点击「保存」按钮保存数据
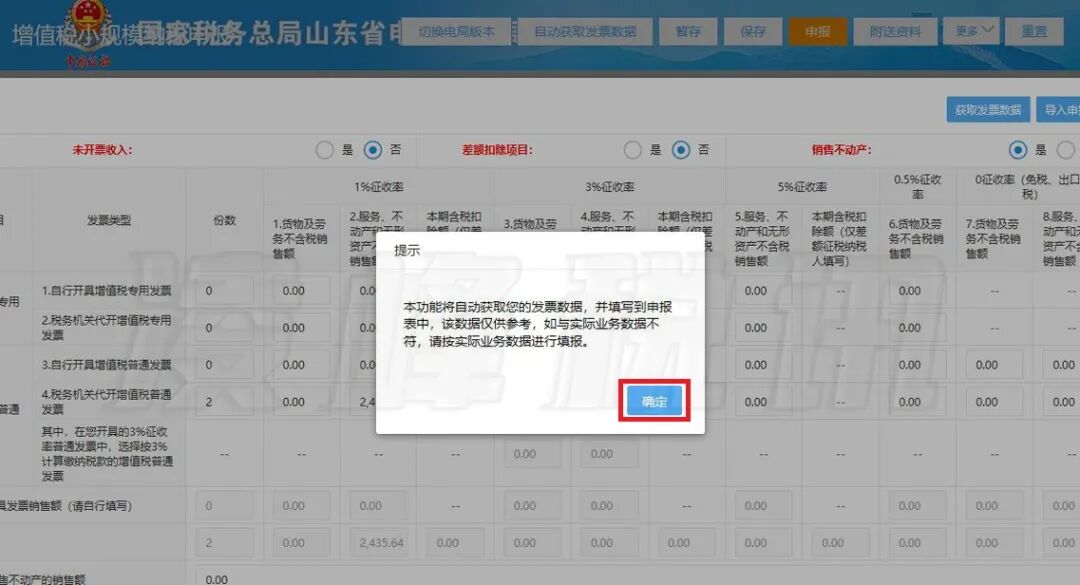The height and width of the screenshot is (585, 1080). point(753,30)
